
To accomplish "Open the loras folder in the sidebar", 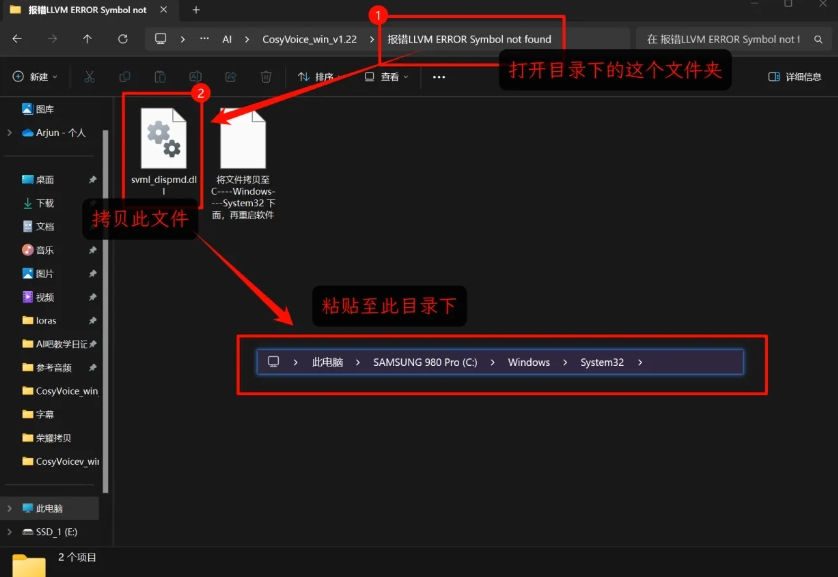I will [x=46, y=321].
